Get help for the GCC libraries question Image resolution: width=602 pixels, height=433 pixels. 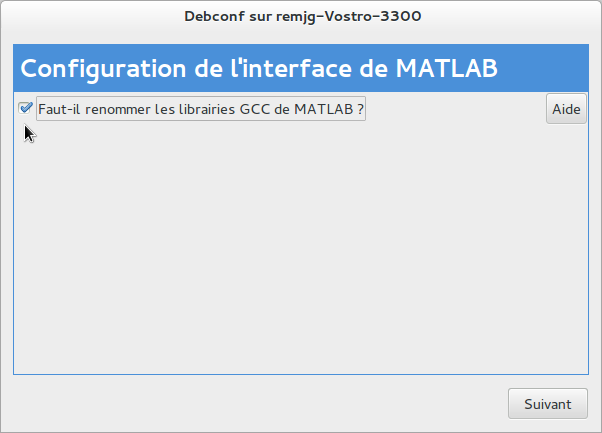pos(566,109)
